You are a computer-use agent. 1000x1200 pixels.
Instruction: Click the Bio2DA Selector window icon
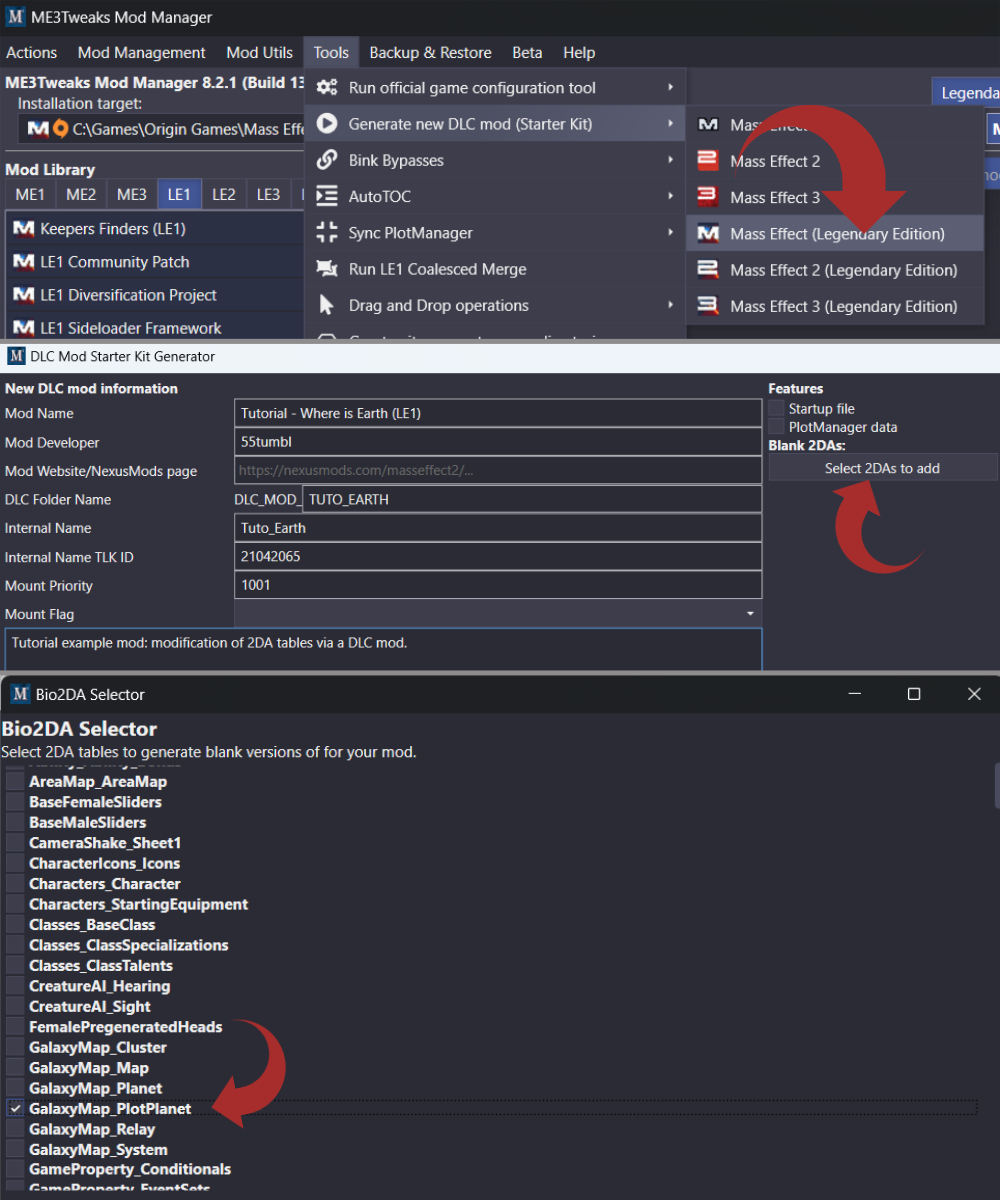point(19,694)
